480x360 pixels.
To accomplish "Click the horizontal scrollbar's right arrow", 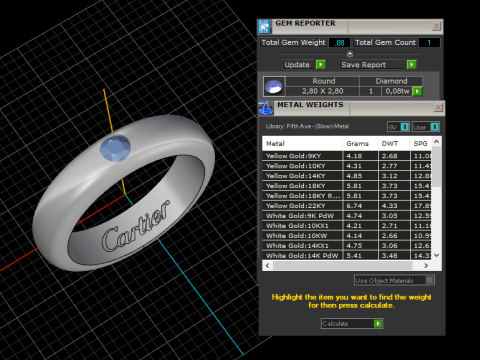I will 426,266.
